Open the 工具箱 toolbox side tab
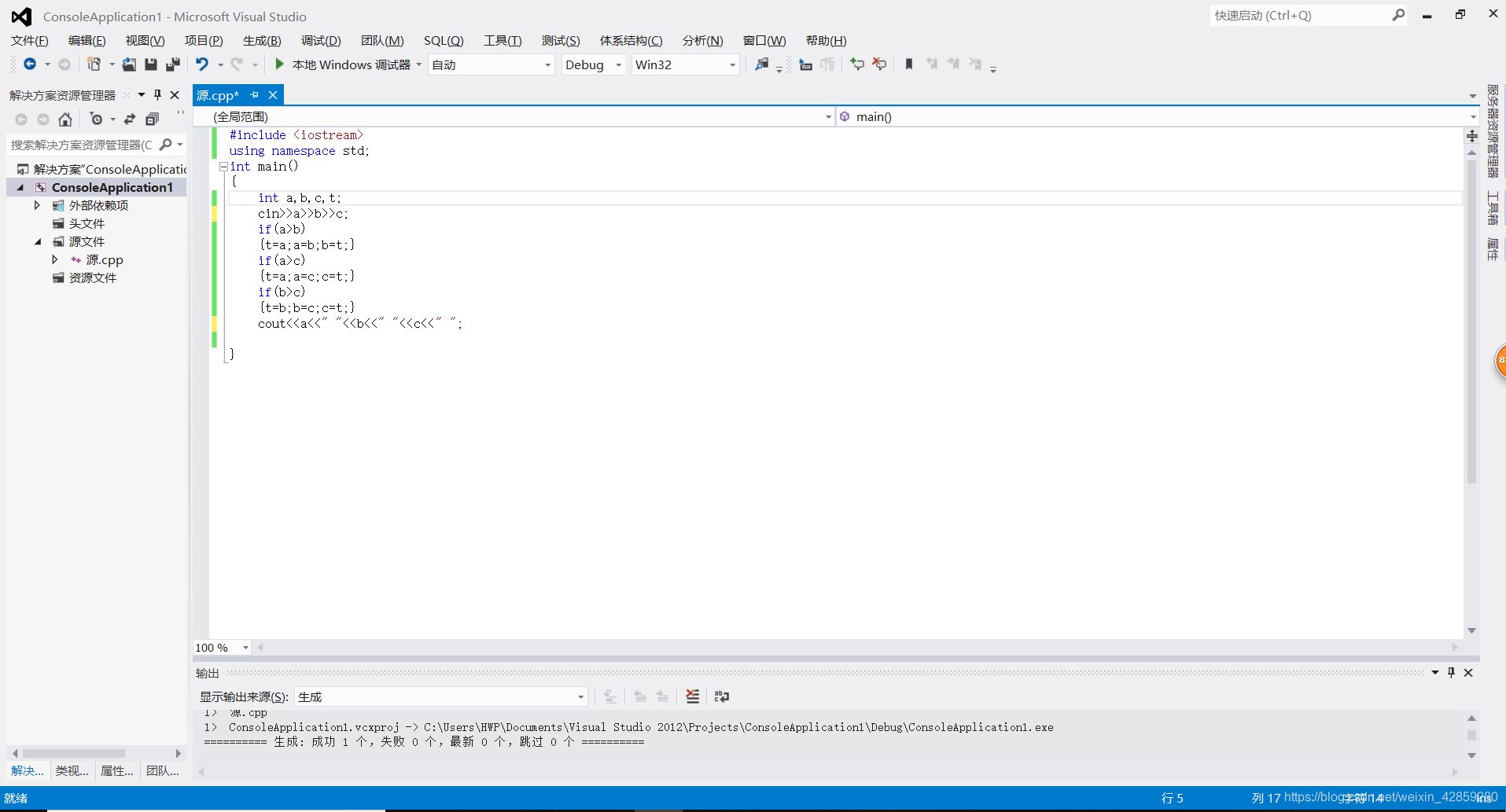This screenshot has width=1506, height=812. pos(1493,209)
